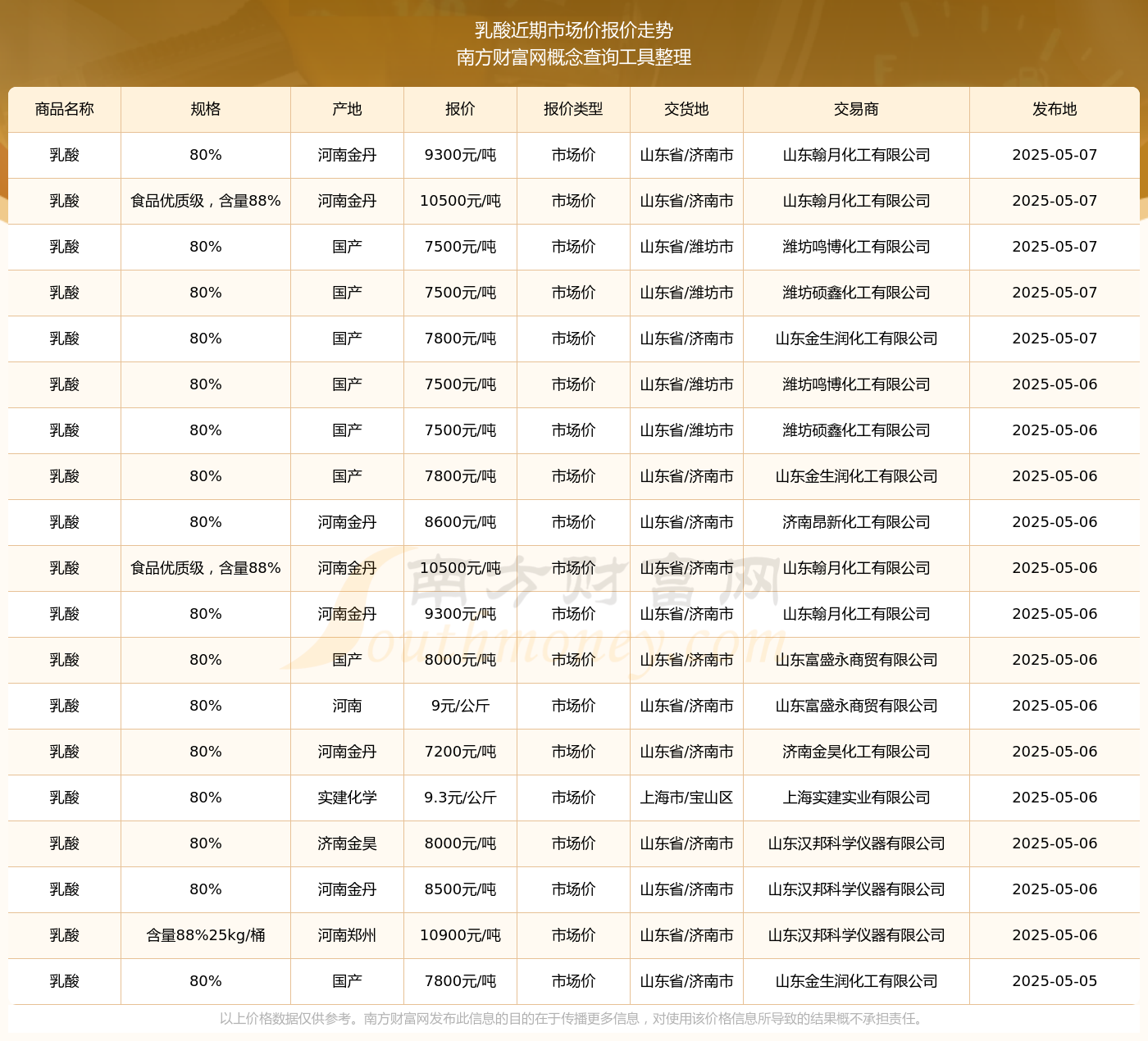This screenshot has height=1041, width=1148.
Task: Click the 9.3元/公斤 price cell
Action: (x=460, y=798)
